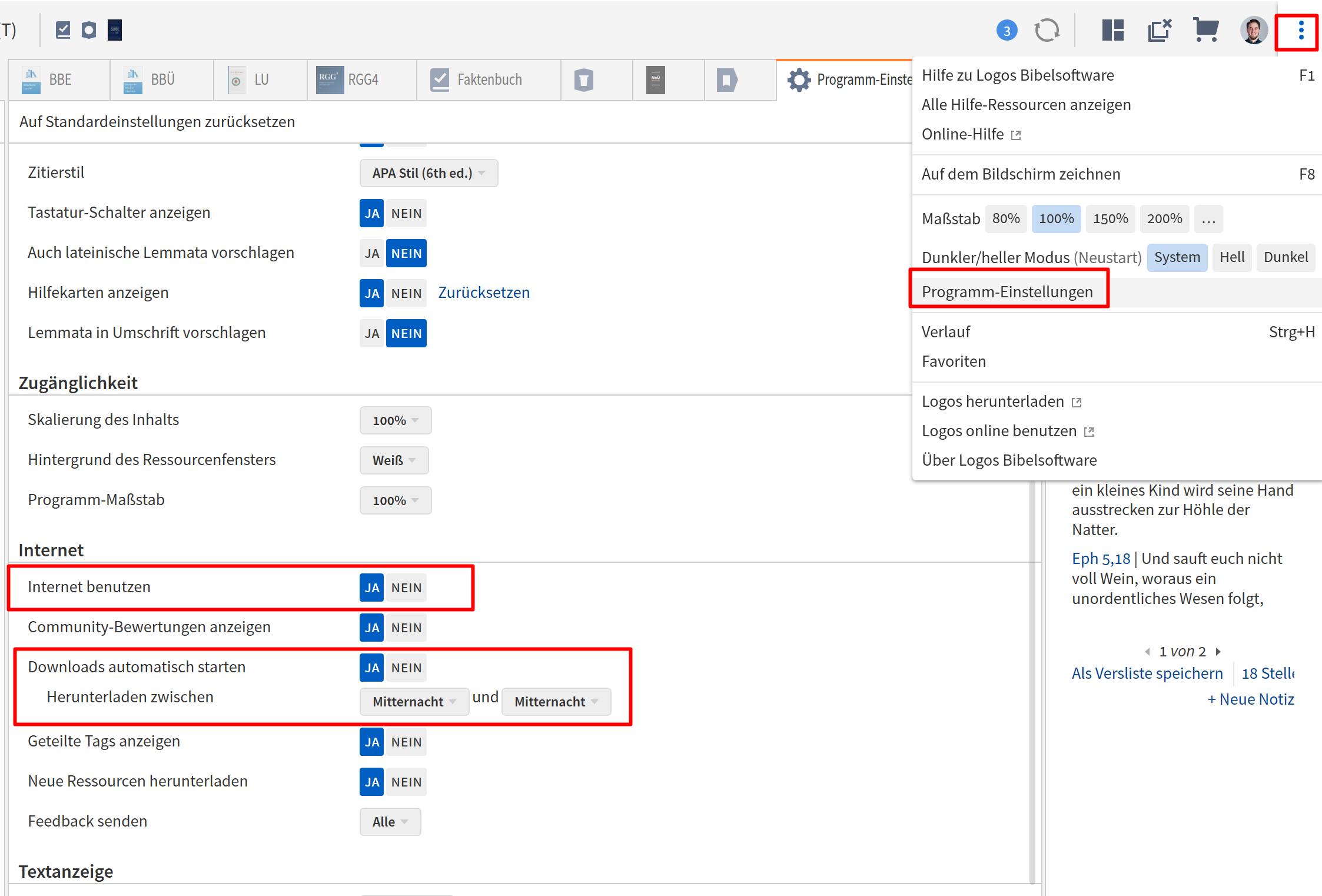Click the external-link icon beside Logos herunterladen

pyautogui.click(x=1077, y=403)
